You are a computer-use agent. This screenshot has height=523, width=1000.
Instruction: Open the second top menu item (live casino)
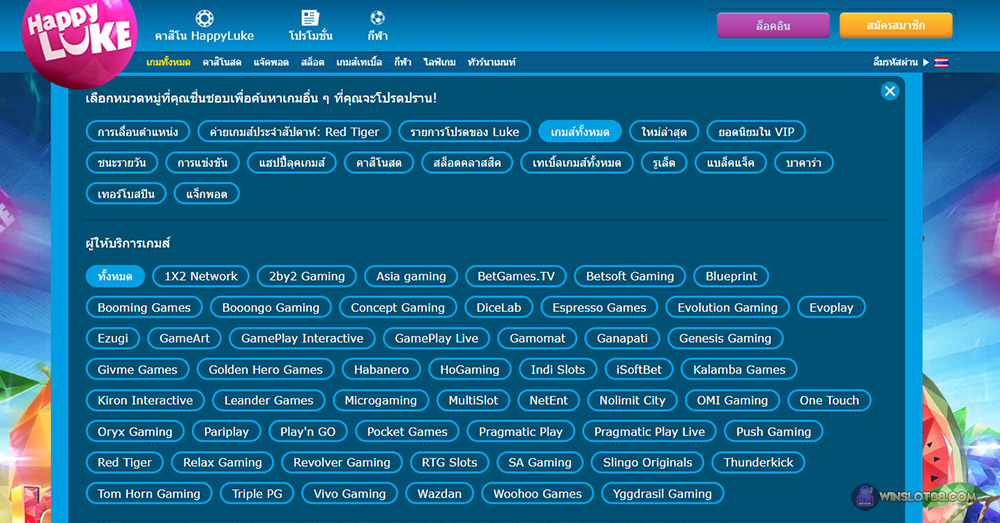tap(222, 63)
